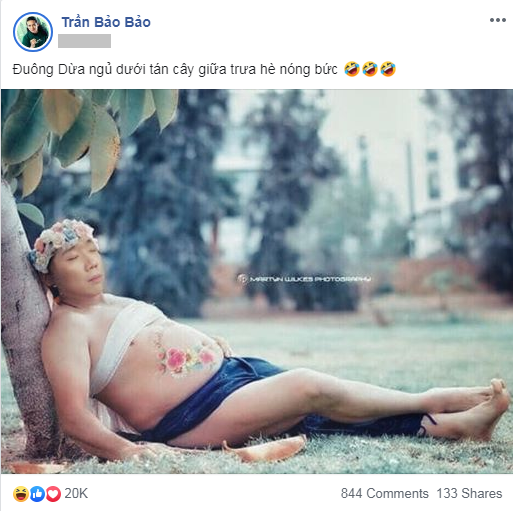Click the flower crown in the photo

tap(62, 241)
